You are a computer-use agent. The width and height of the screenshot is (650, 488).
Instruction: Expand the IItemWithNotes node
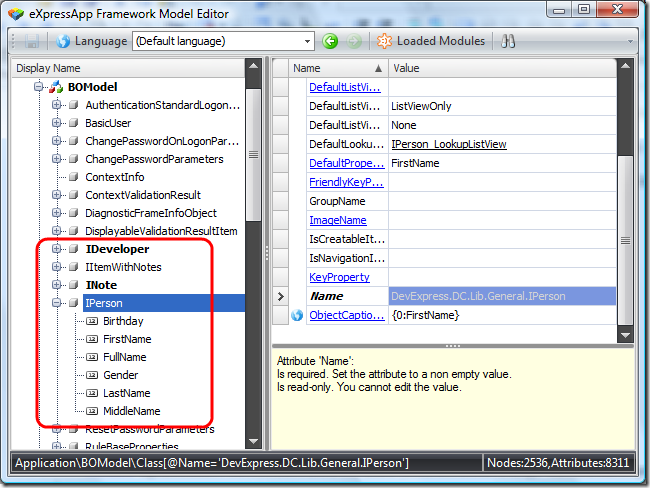click(56, 267)
